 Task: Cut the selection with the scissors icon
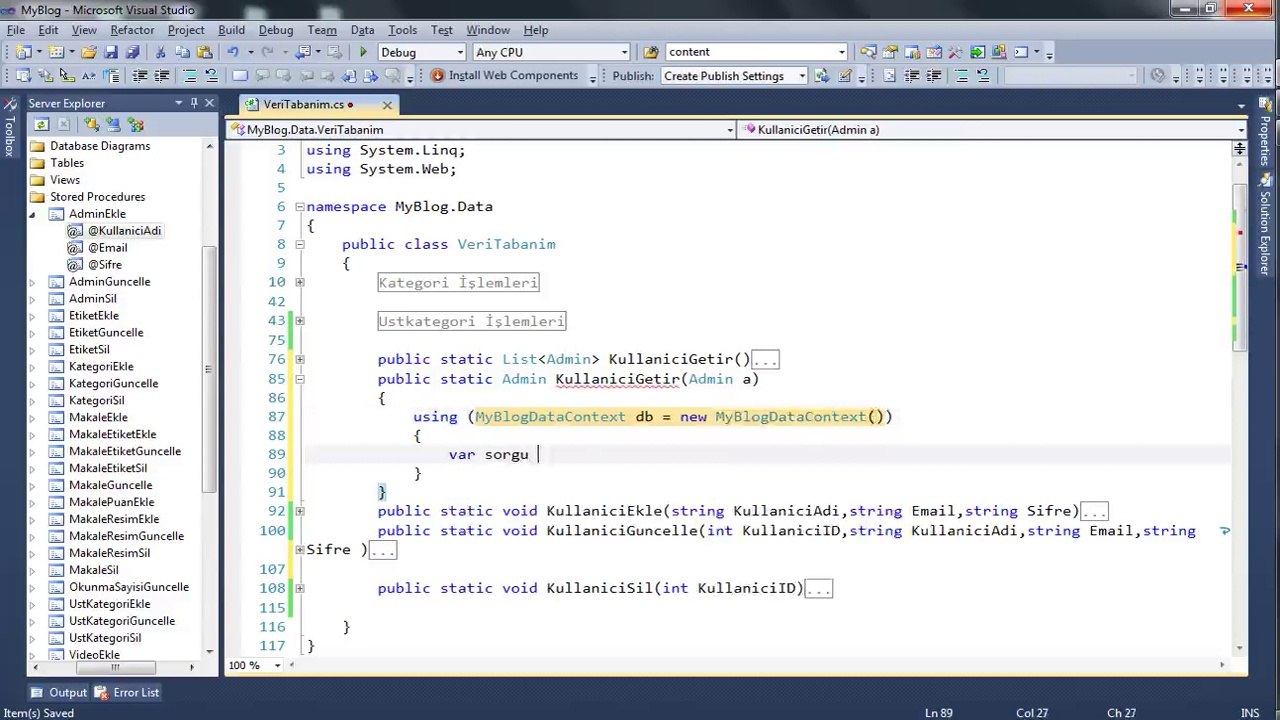pyautogui.click(x=161, y=52)
